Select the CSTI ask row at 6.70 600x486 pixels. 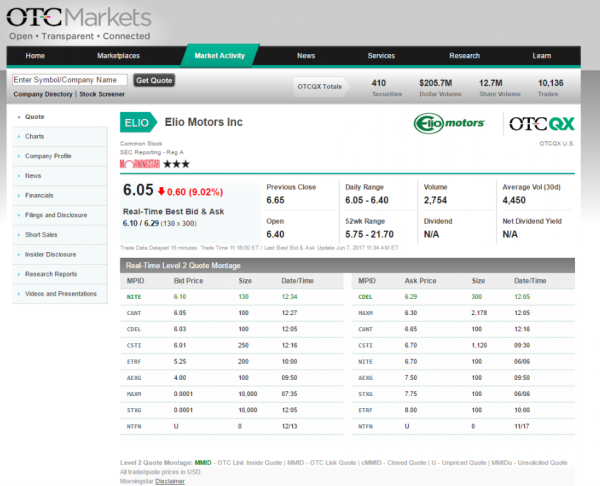click(x=463, y=346)
